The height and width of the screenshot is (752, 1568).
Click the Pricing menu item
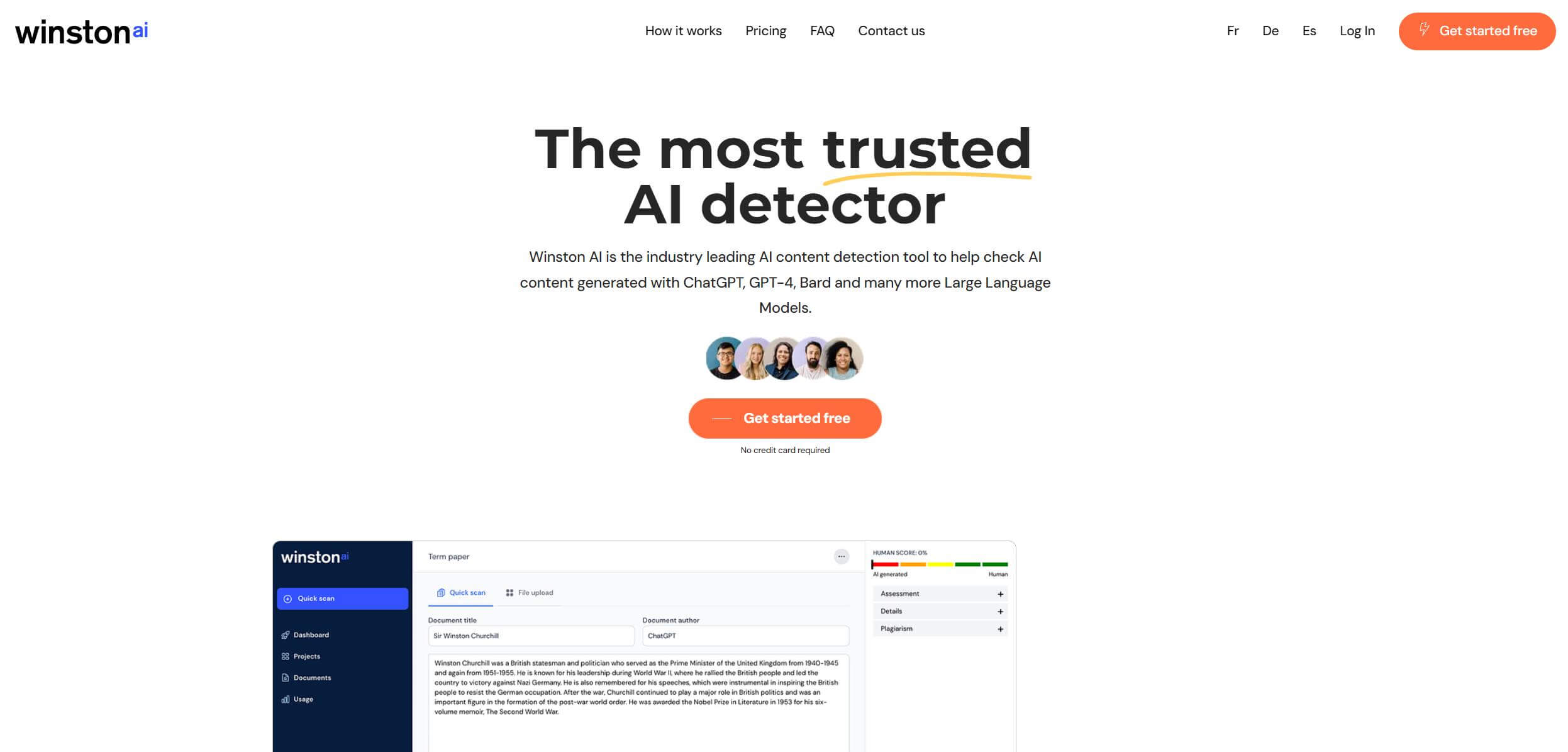[x=766, y=31]
